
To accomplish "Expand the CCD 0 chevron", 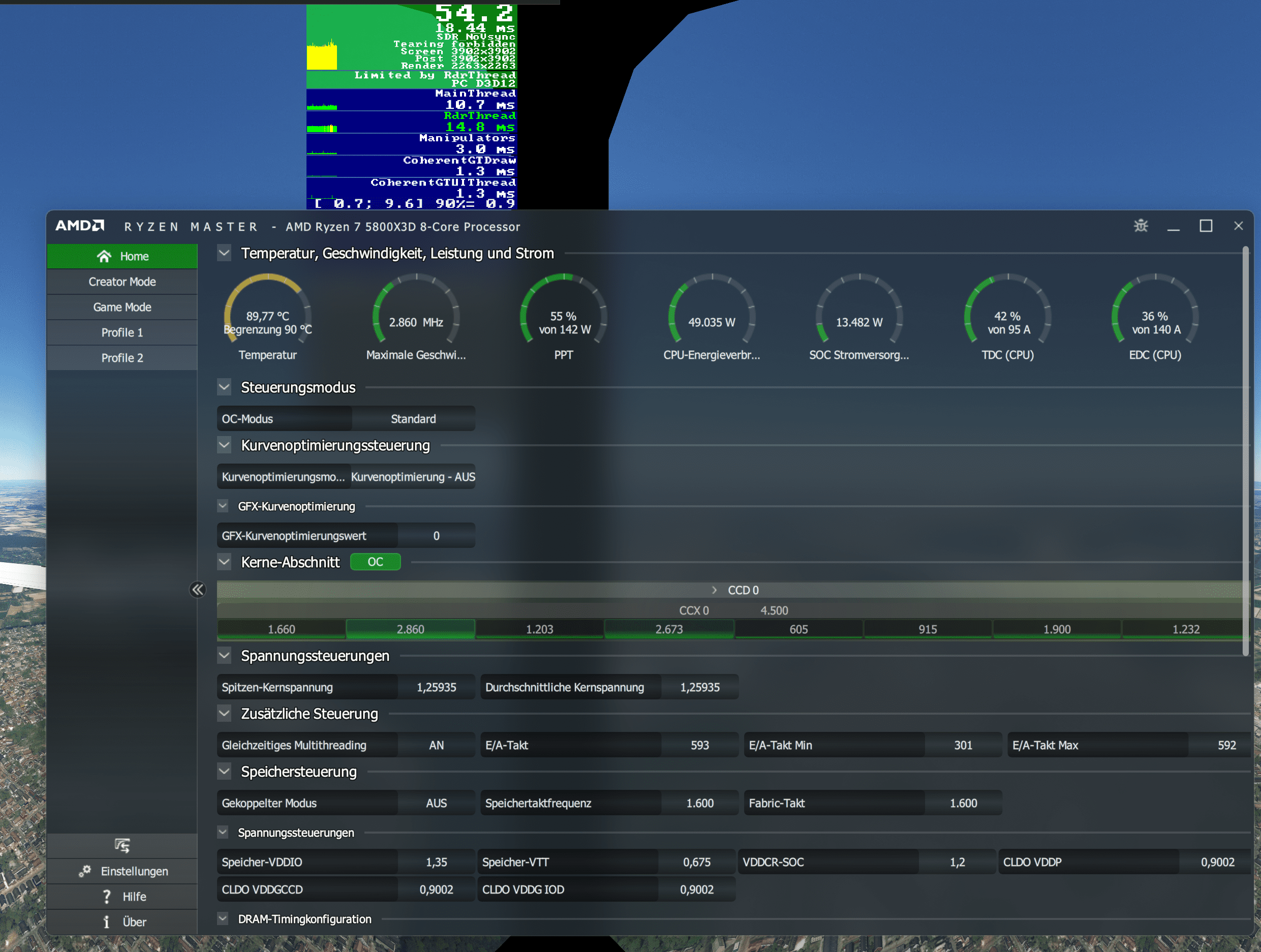I will click(x=714, y=590).
